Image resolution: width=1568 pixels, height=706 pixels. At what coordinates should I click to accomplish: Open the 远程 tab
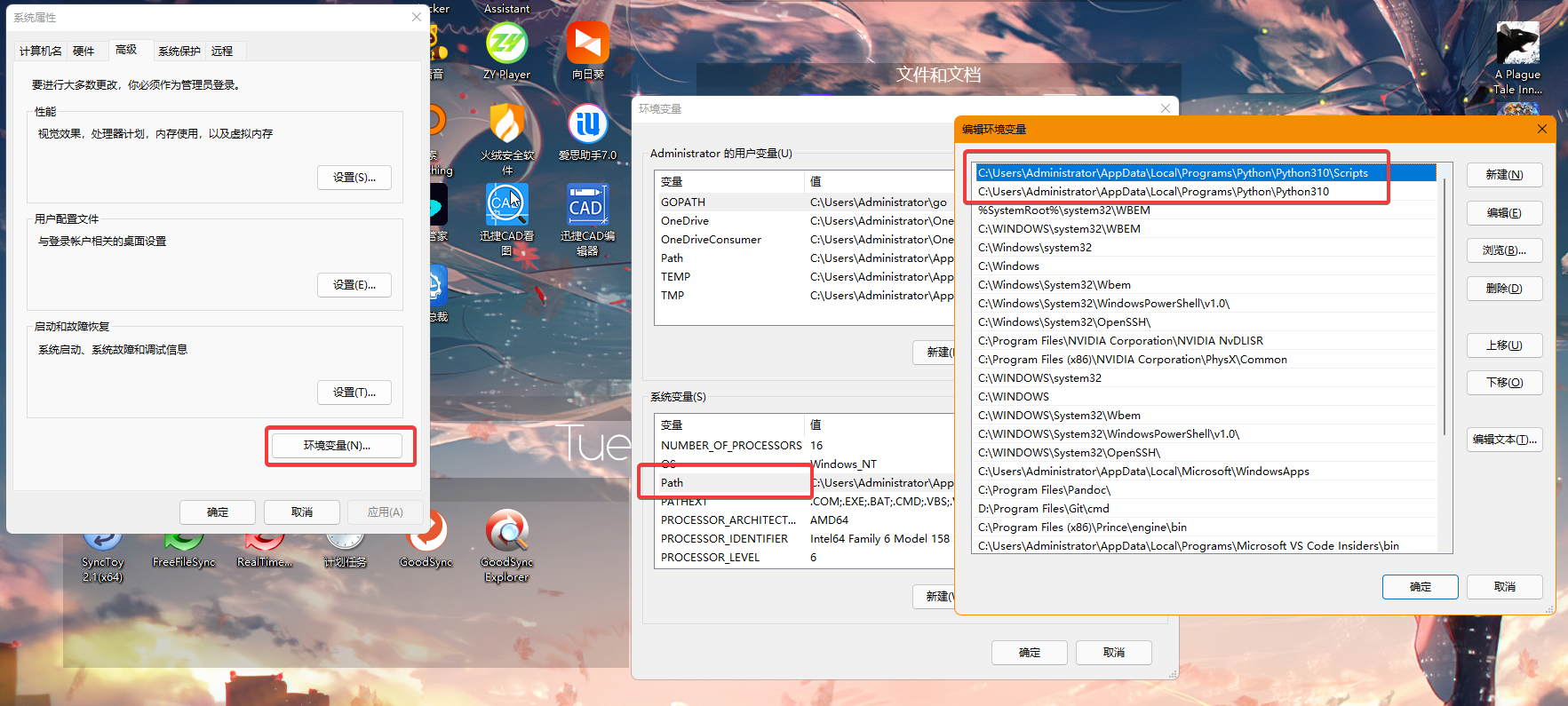pos(222,51)
